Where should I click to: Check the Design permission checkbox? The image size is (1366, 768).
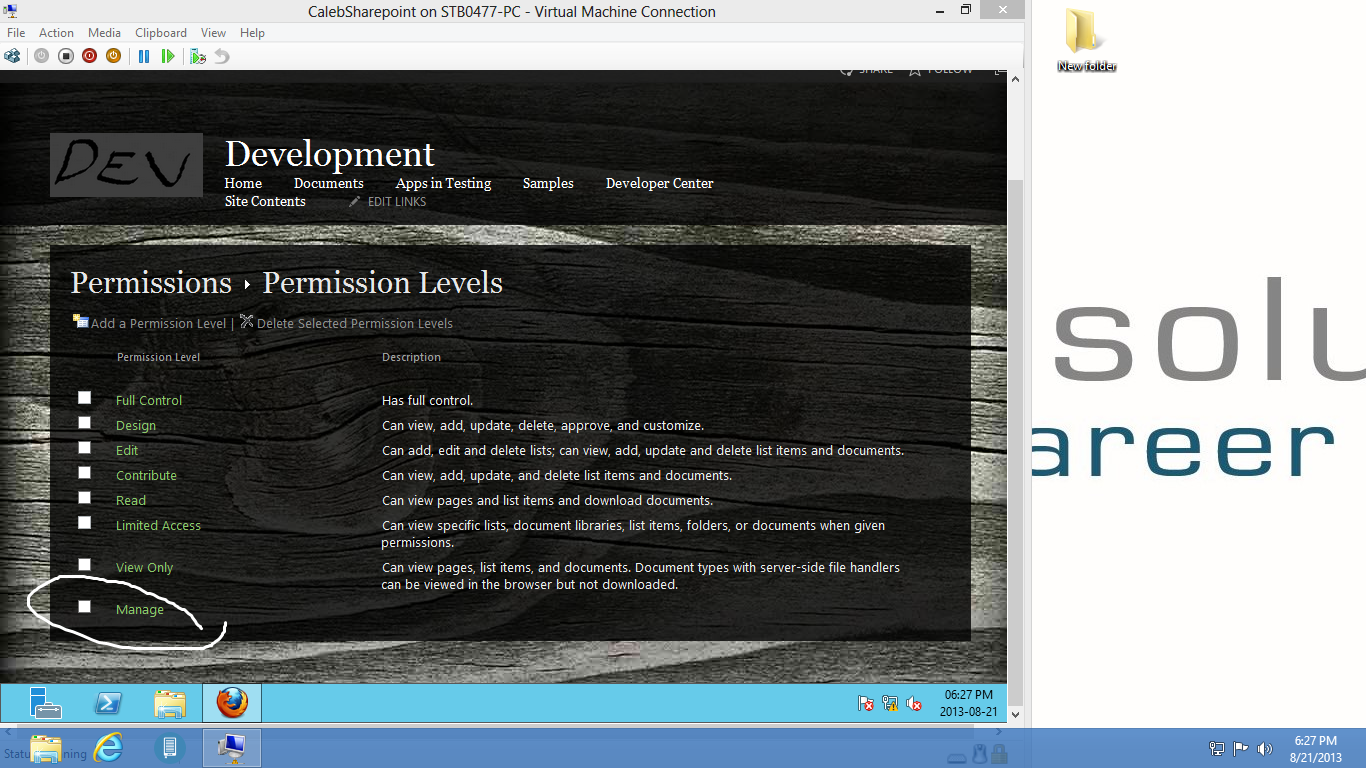[x=85, y=423]
